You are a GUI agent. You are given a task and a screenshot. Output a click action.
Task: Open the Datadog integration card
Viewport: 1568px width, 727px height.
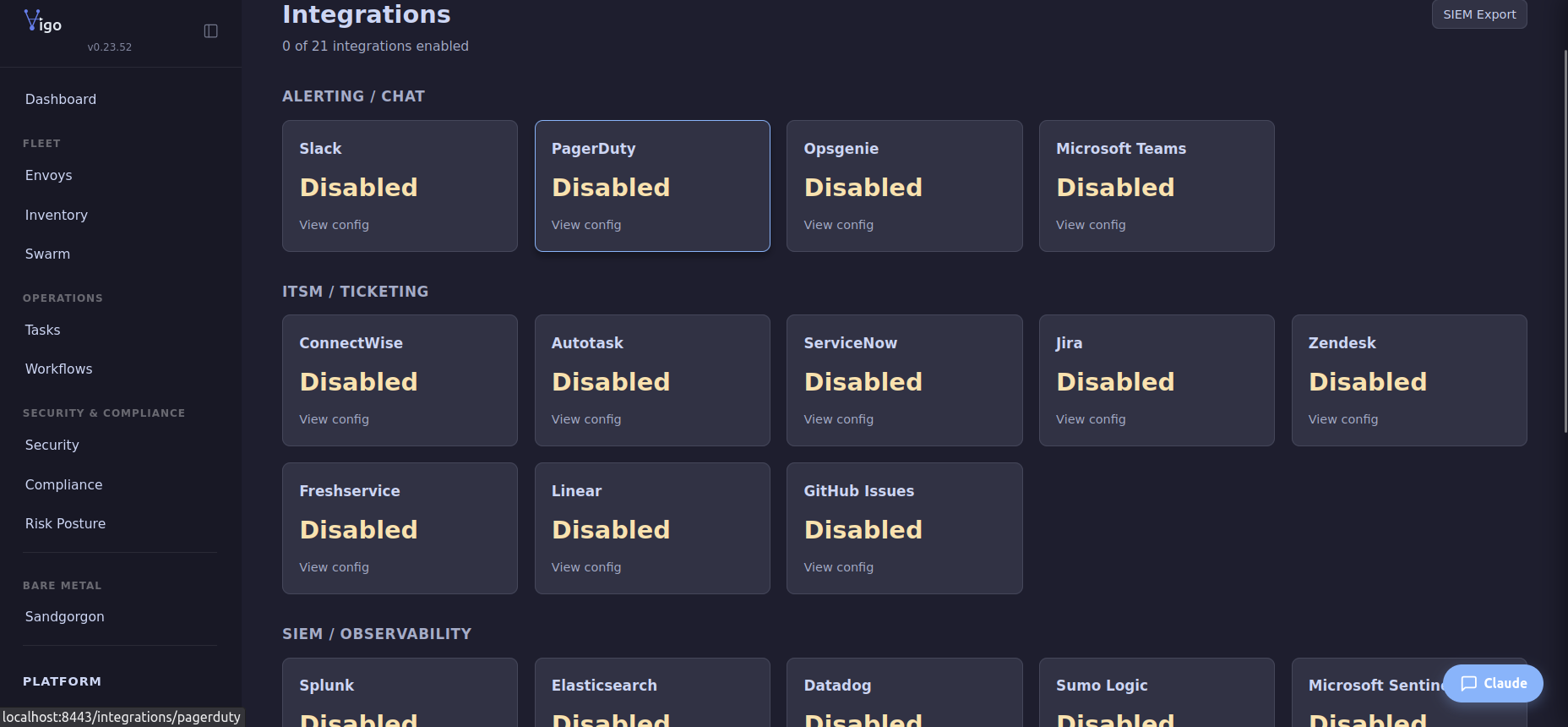point(904,692)
